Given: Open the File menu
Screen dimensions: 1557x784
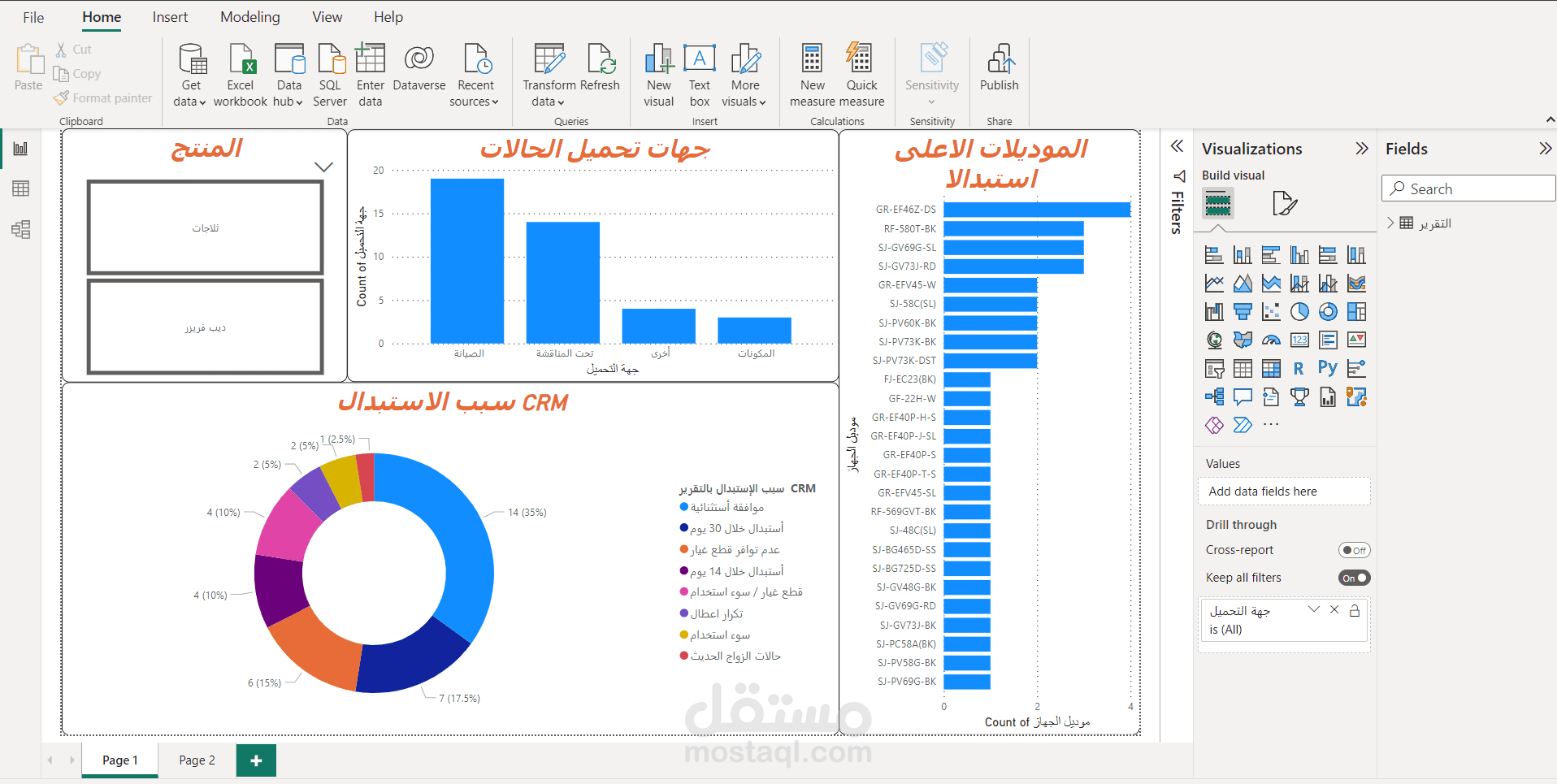Looking at the screenshot, I should pyautogui.click(x=33, y=17).
